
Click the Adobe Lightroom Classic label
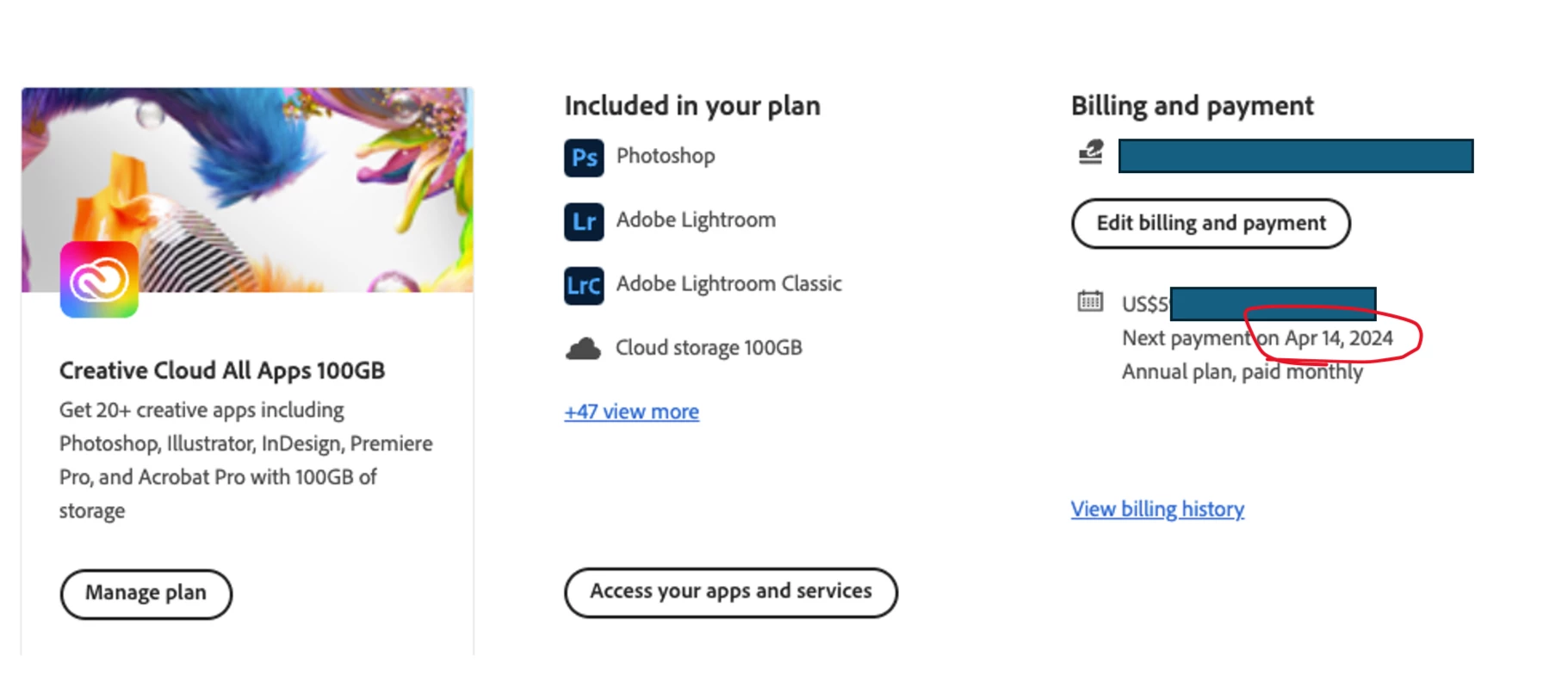click(x=728, y=283)
